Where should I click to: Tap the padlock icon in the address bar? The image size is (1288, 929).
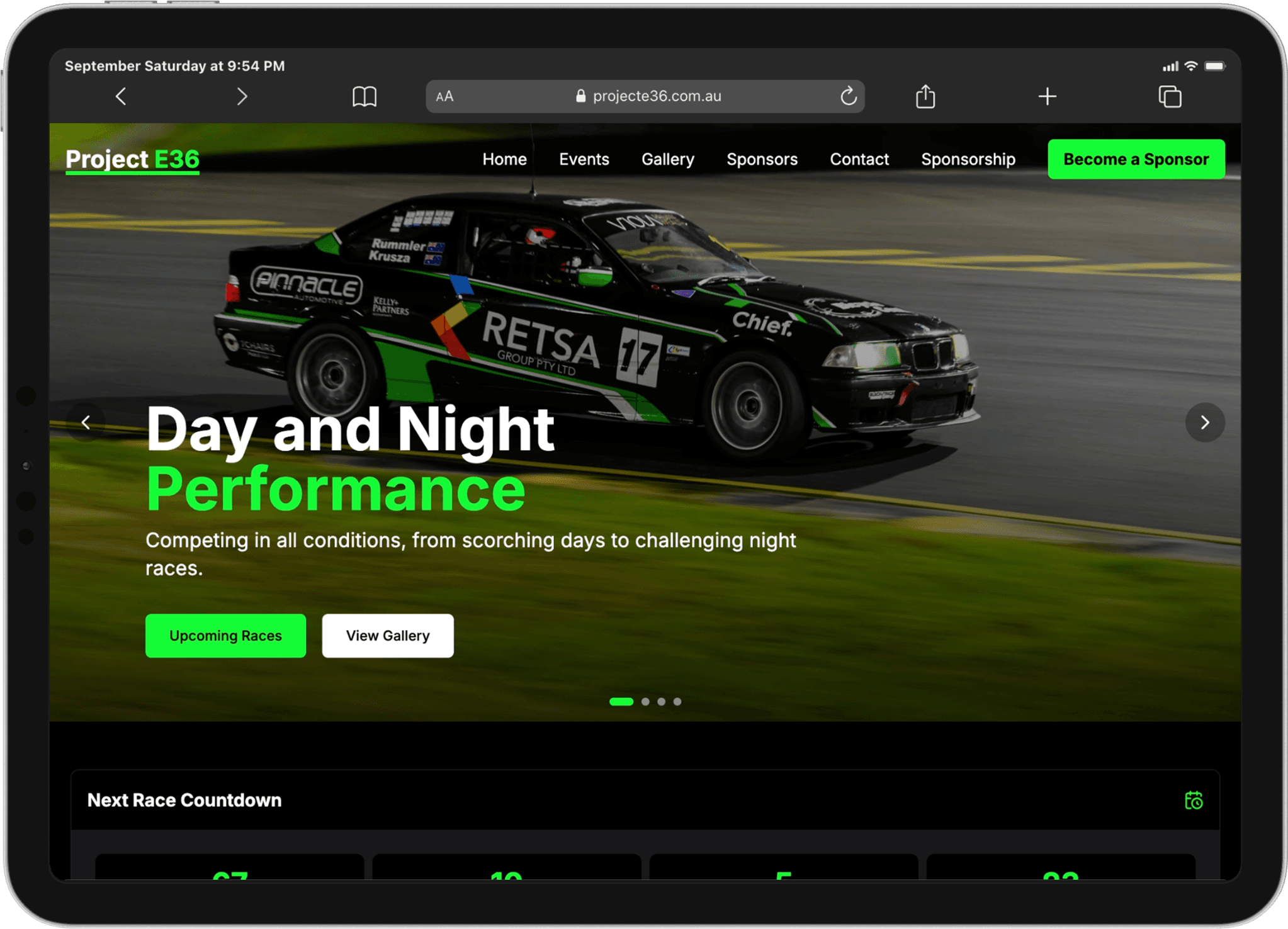[580, 96]
